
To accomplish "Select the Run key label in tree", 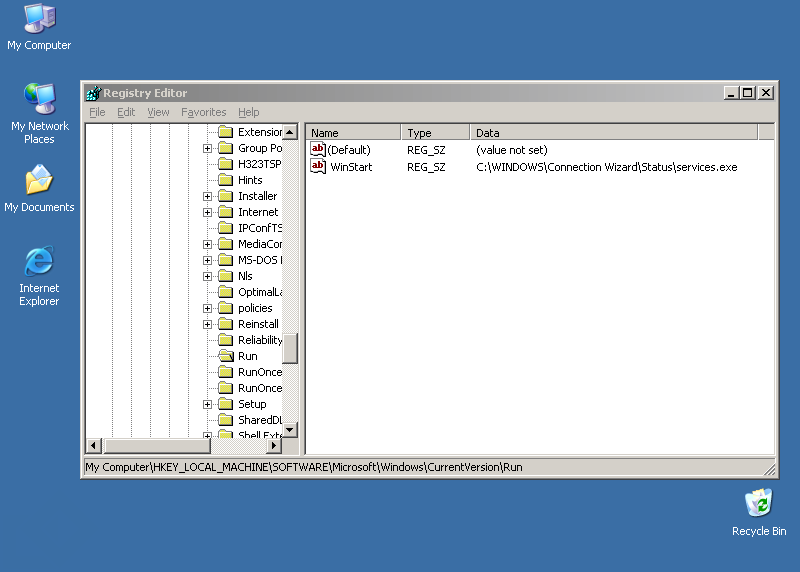I will [x=248, y=356].
